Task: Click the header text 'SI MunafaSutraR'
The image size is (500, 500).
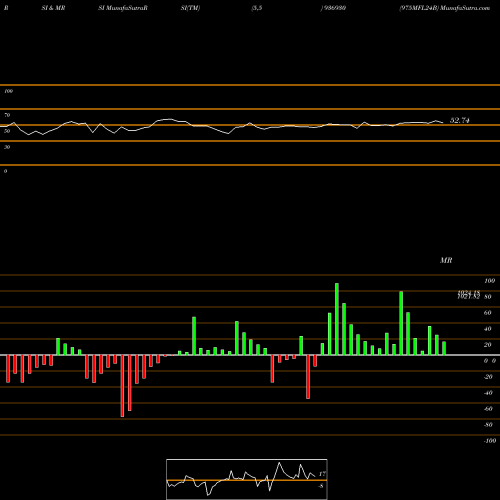Action: [123, 8]
